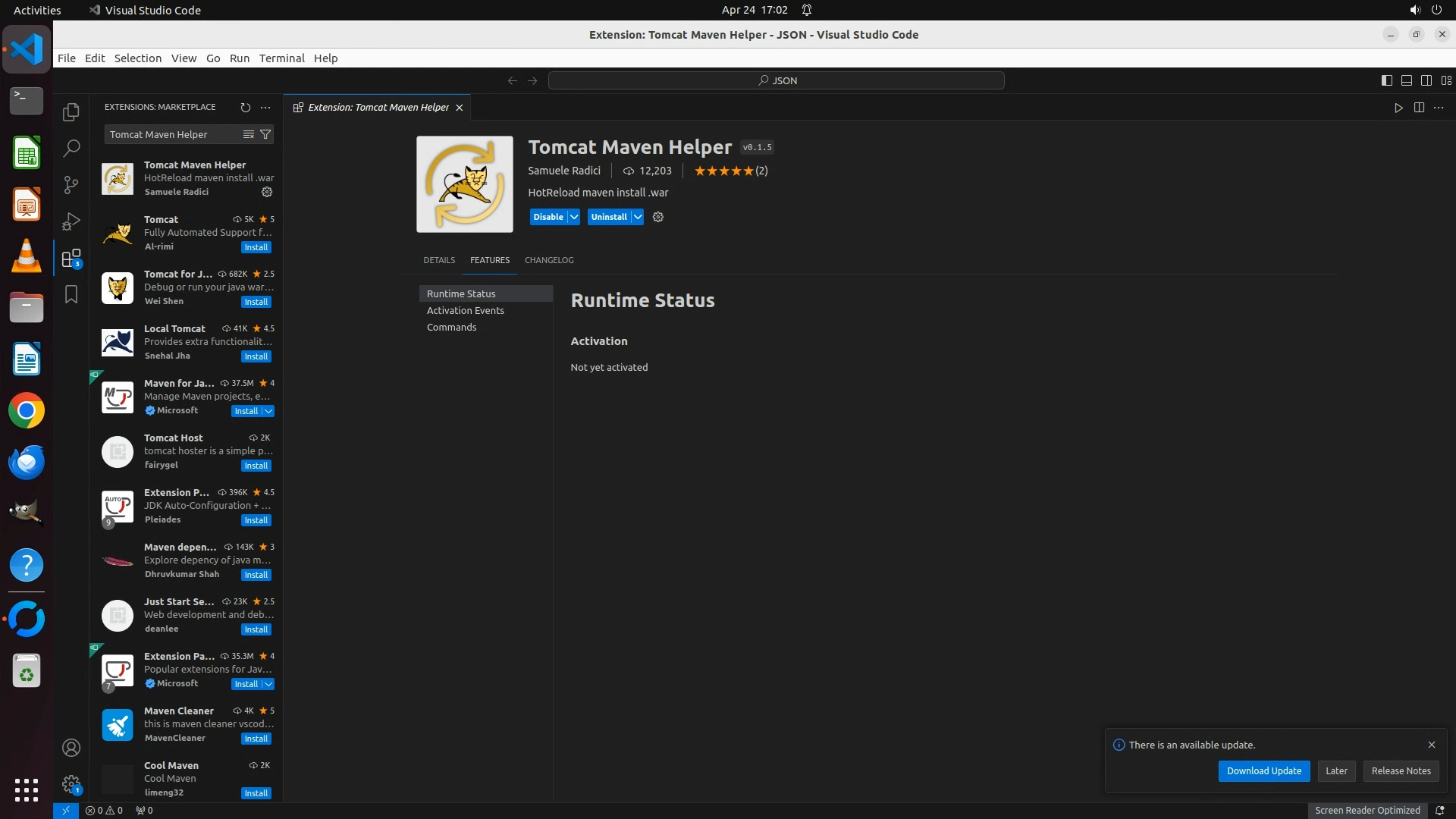Toggle the secondary side bar
Viewport: 1456px width, 819px height.
click(1426, 80)
